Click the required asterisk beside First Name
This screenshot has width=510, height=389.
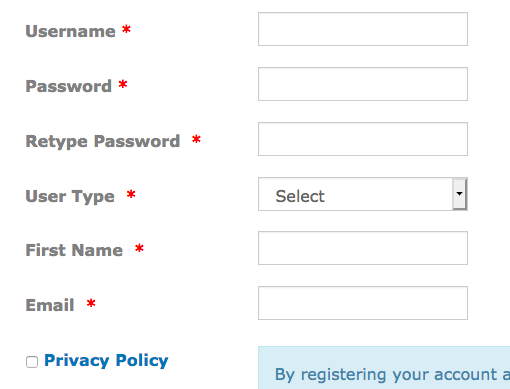click(139, 248)
